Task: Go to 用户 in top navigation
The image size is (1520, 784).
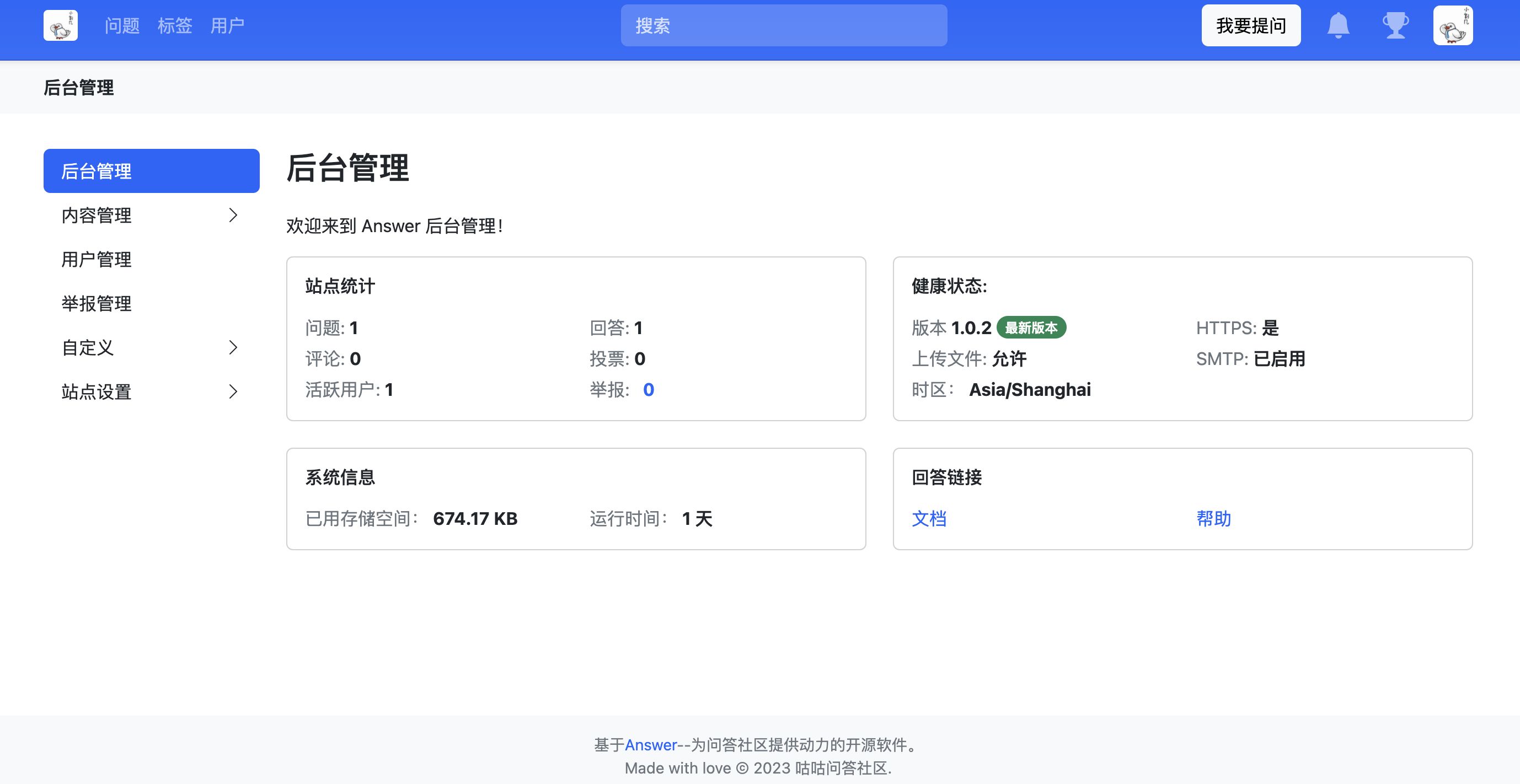Action: 227,25
